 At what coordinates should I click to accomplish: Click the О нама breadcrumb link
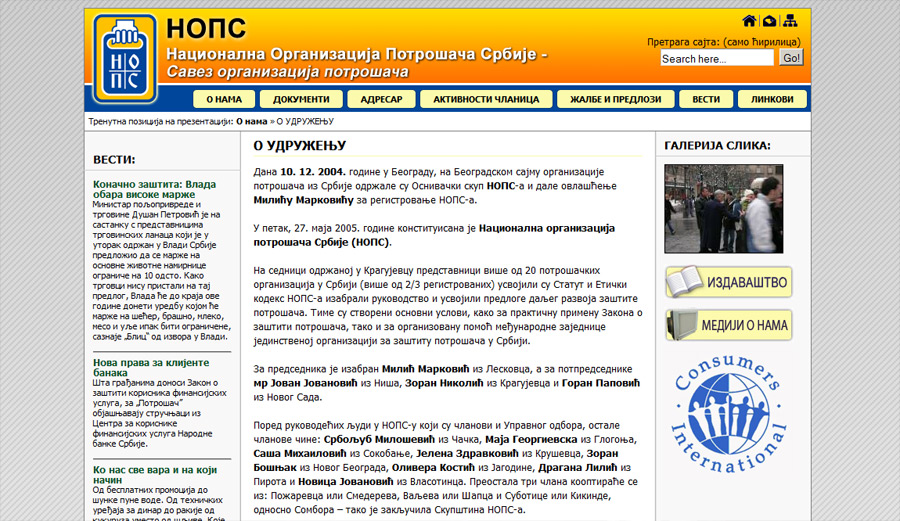(x=251, y=122)
